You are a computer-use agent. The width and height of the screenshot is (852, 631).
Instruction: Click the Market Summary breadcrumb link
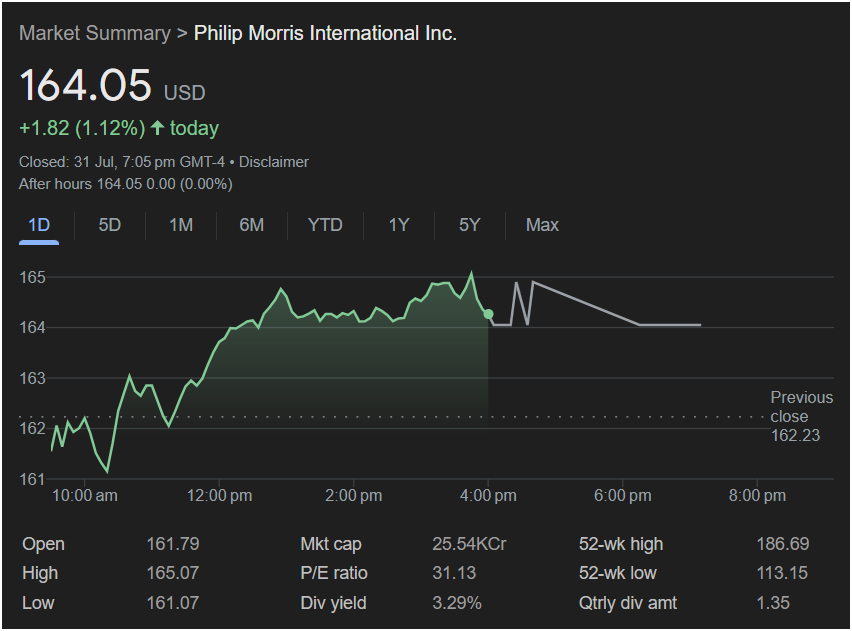[x=94, y=33]
